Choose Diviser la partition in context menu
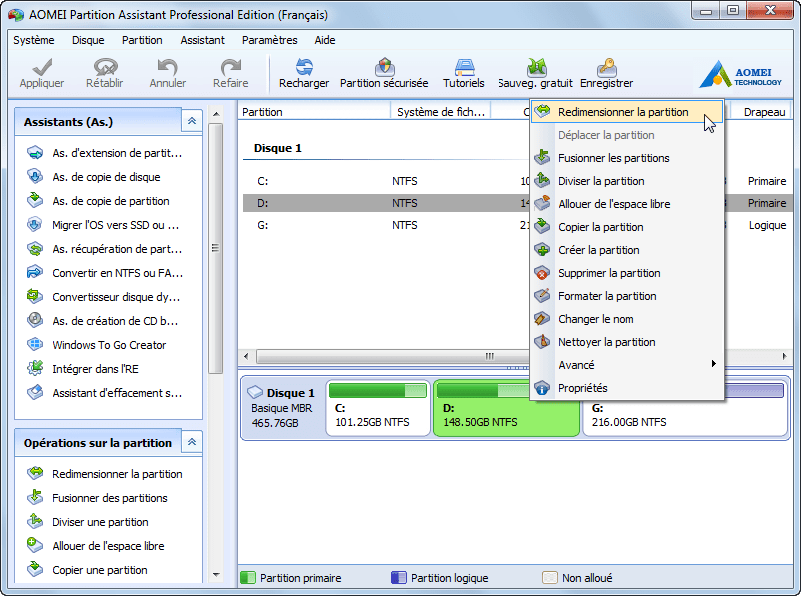Image resolution: width=801 pixels, height=596 pixels. click(627, 181)
